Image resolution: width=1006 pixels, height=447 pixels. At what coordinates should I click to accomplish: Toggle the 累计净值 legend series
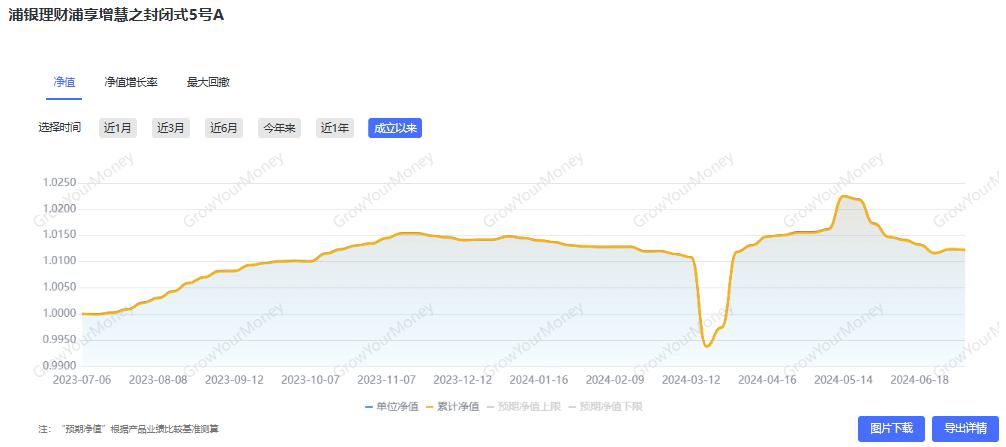(x=452, y=407)
